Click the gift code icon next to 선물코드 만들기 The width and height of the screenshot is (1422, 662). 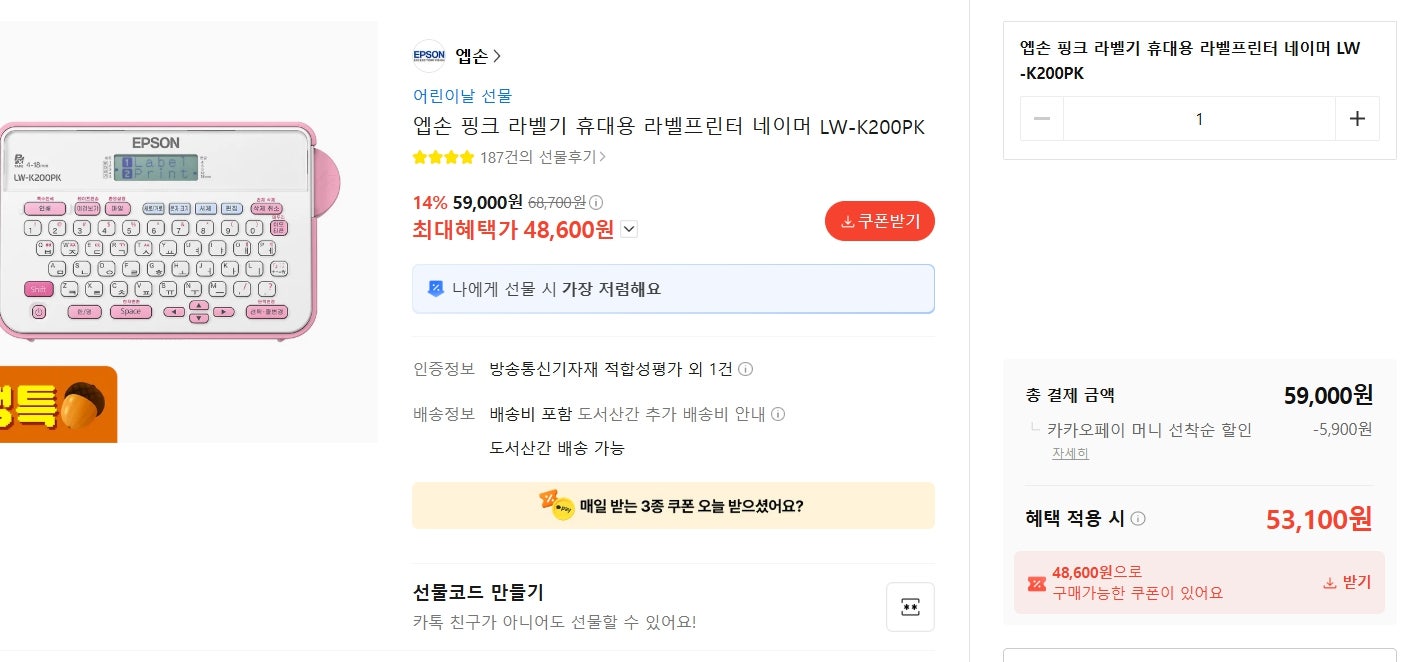(910, 606)
